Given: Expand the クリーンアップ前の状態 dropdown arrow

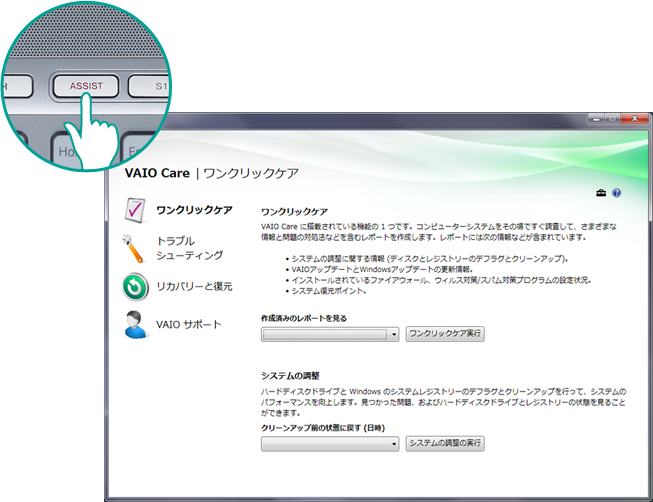Looking at the screenshot, I should 395,442.
